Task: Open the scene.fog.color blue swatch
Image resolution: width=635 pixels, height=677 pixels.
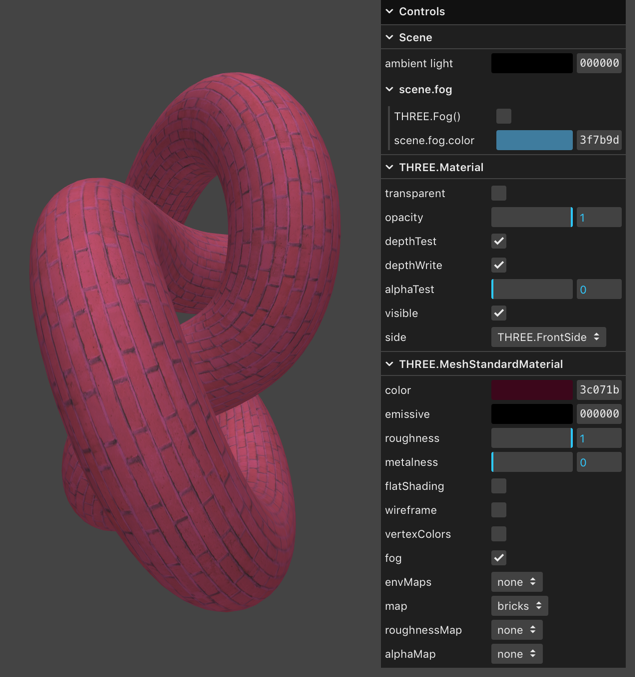Action: (534, 140)
